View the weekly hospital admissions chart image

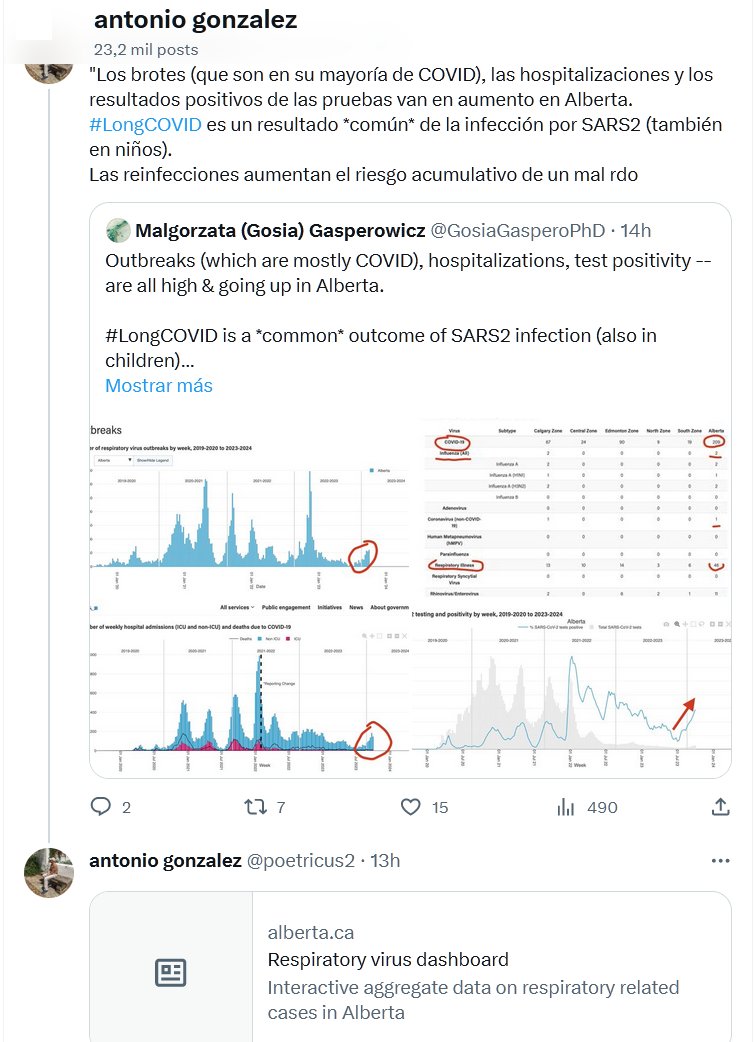[249, 689]
